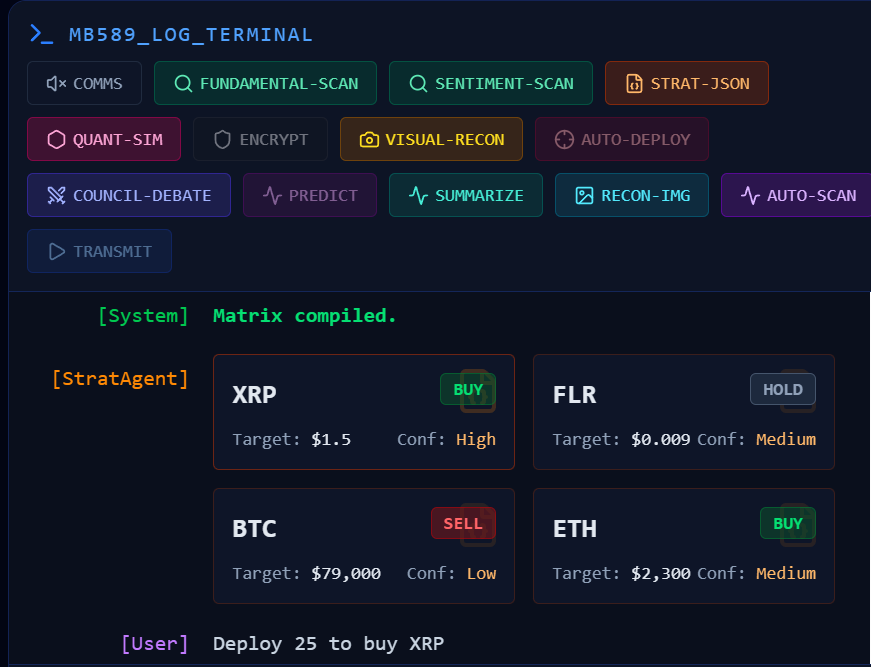Click 'Deploy 25 to buy XRP' message
The width and height of the screenshot is (871, 667).
click(x=328, y=644)
